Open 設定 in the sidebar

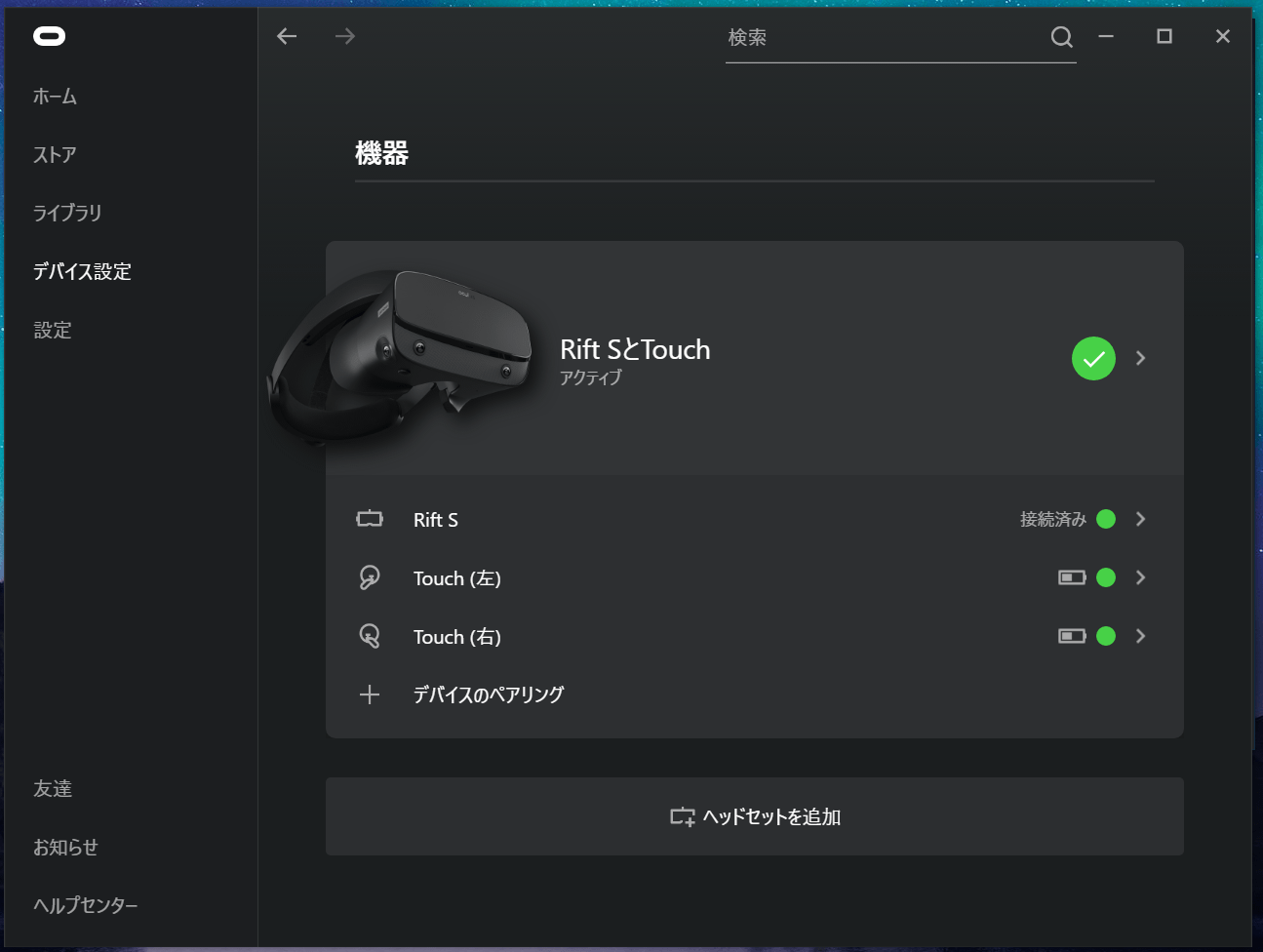53,330
